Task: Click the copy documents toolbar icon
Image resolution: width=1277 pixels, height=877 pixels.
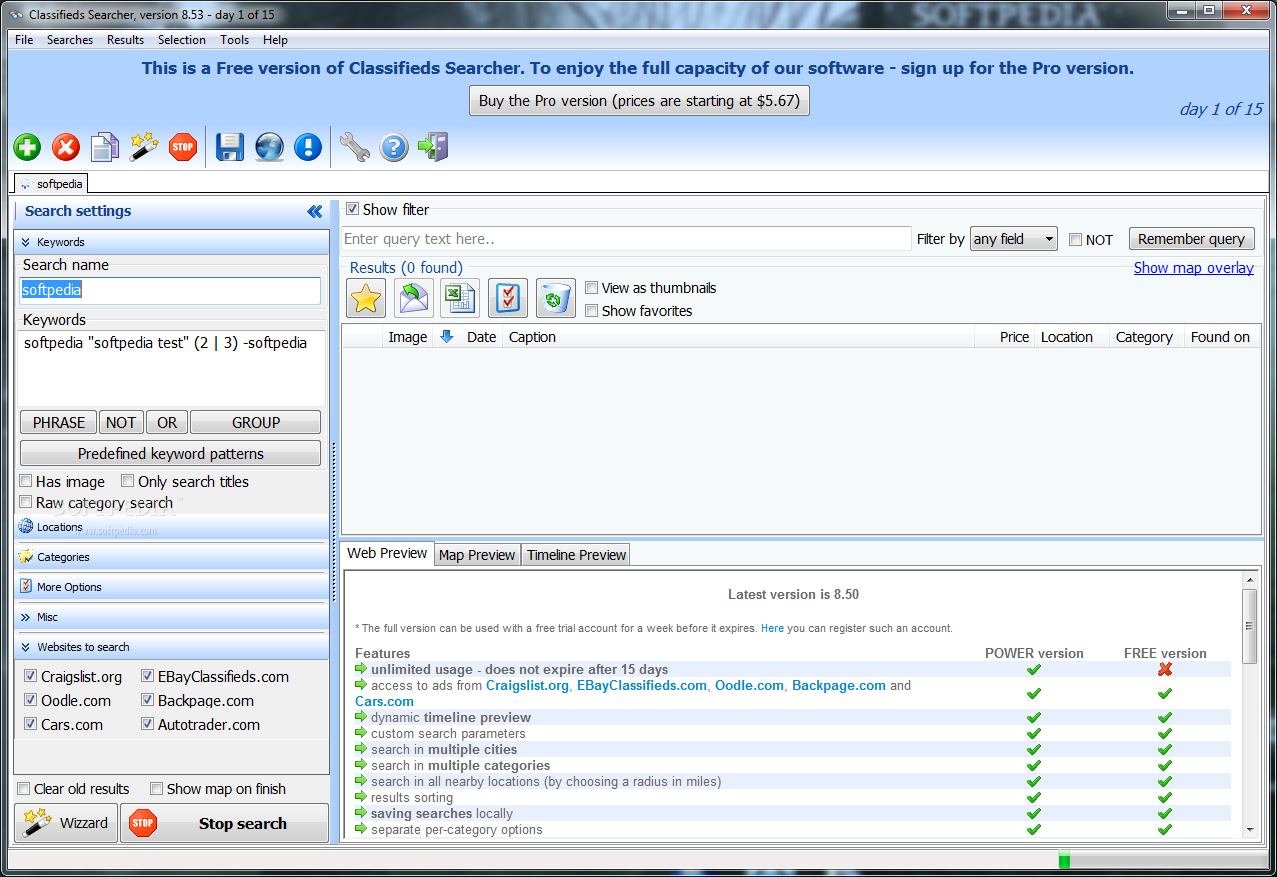Action: 105,148
